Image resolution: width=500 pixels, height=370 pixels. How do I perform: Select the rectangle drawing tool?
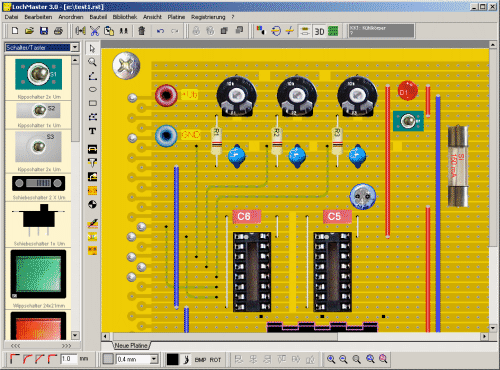pos(92,103)
